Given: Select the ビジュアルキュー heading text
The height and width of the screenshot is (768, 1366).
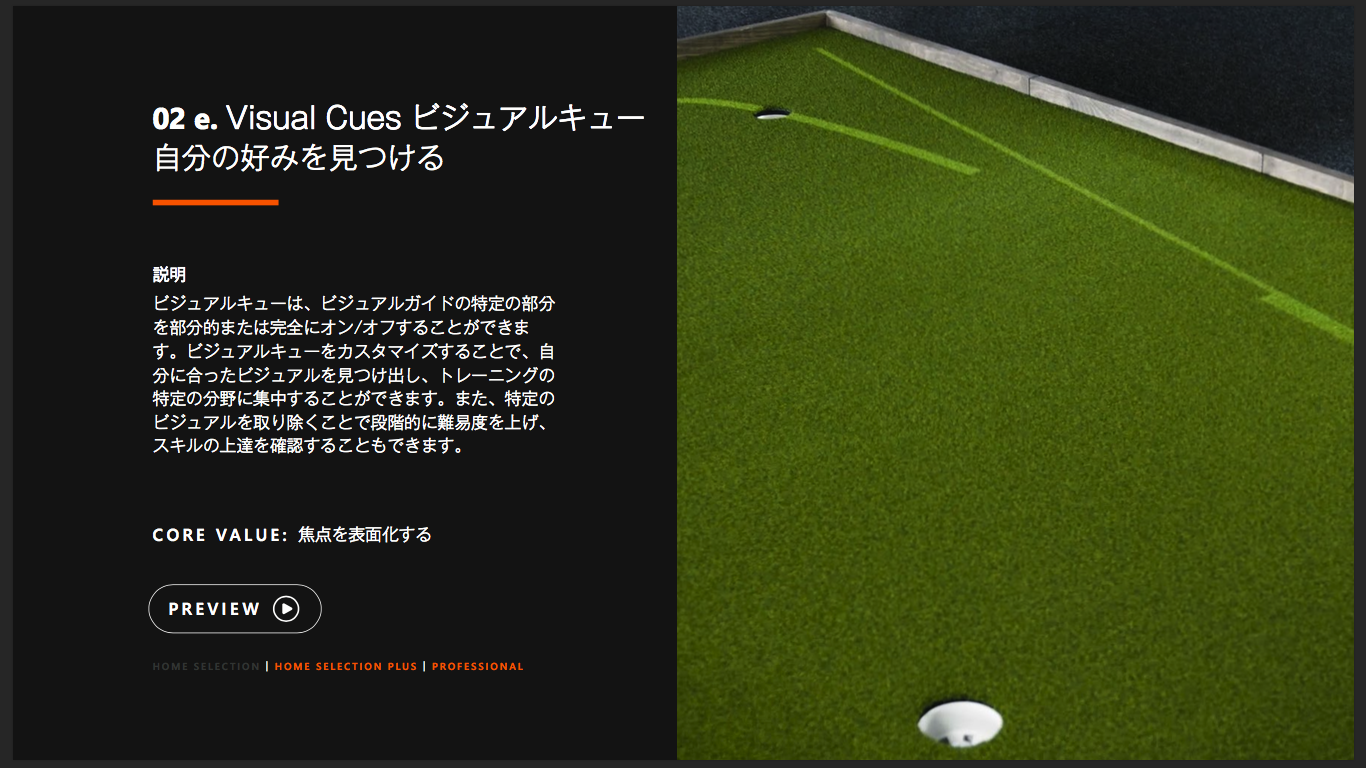Looking at the screenshot, I should point(528,119).
